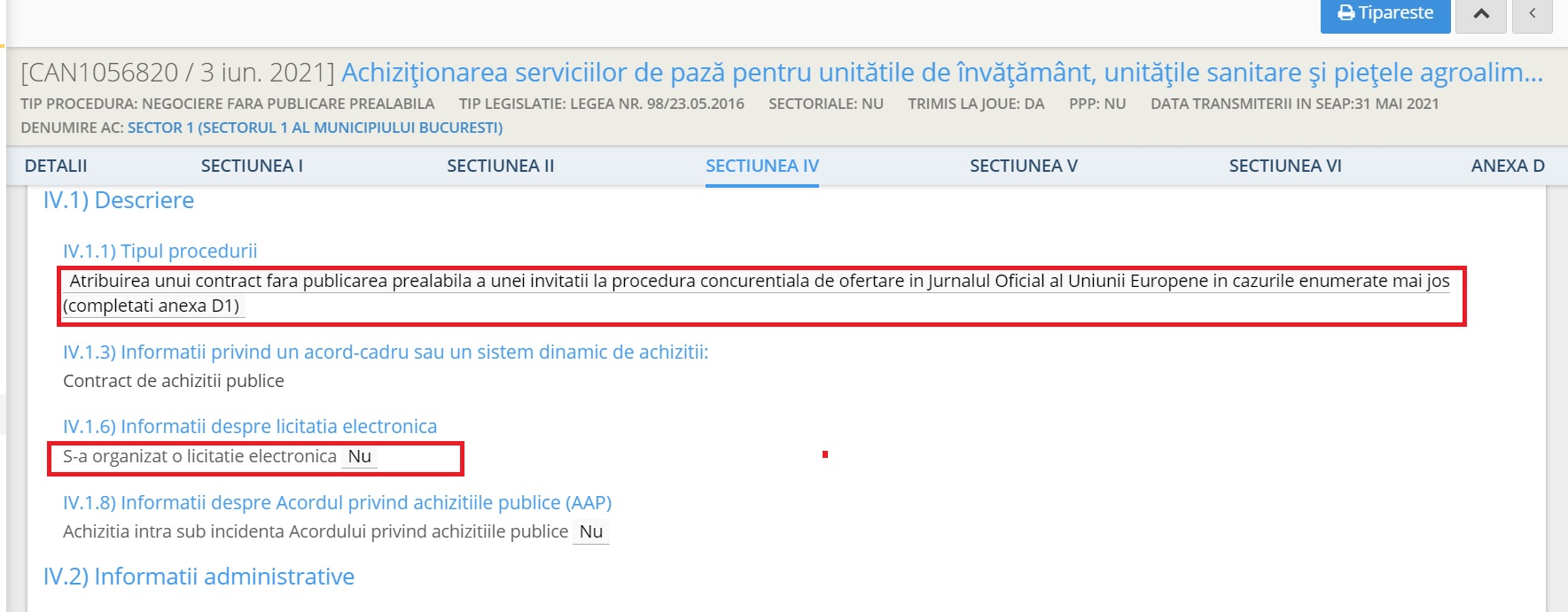This screenshot has height=612, width=1568.
Task: Select the SECTIUNEA IV tab
Action: [x=761, y=166]
